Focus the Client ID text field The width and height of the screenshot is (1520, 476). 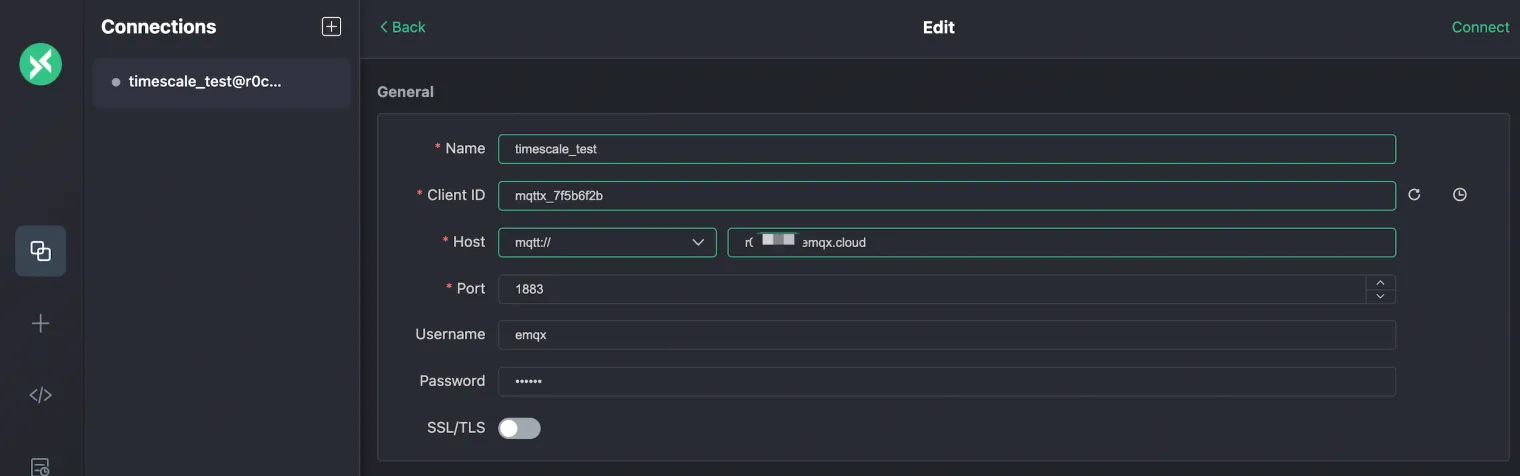[x=946, y=196]
